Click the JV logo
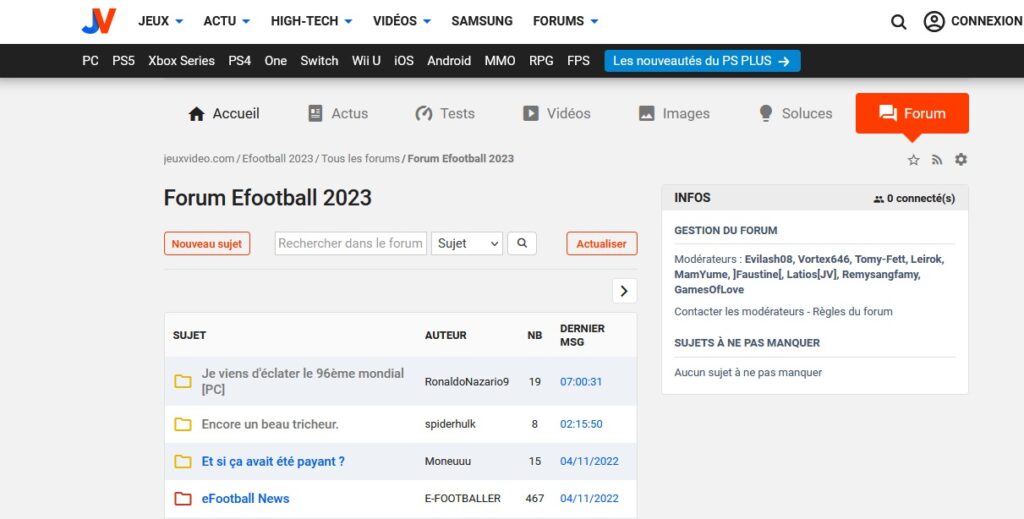The width and height of the screenshot is (1024, 519). coord(99,21)
